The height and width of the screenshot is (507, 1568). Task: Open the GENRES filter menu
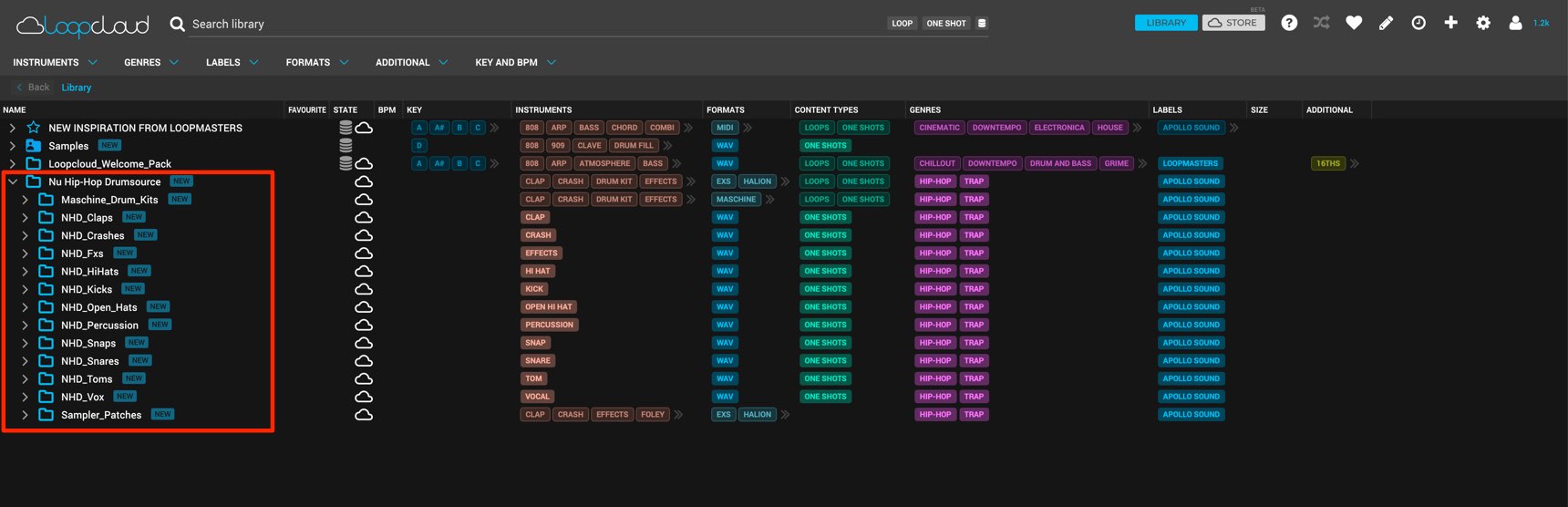[x=151, y=62]
